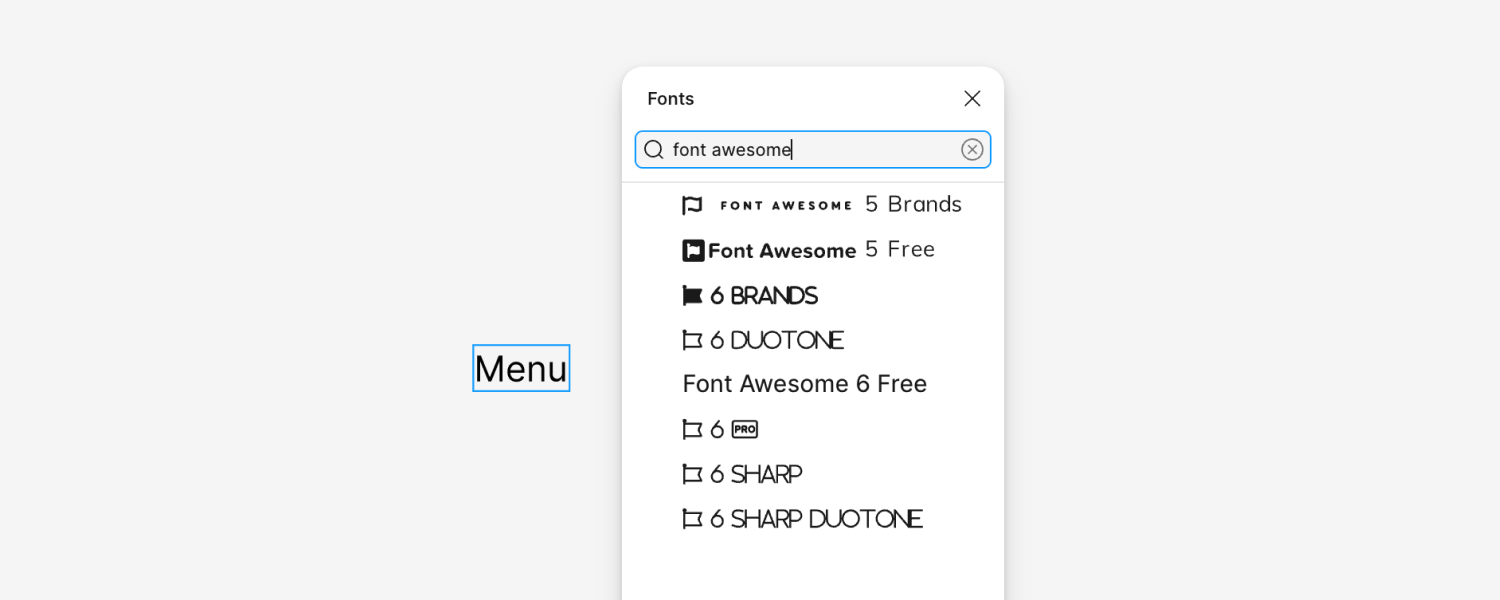Choose the 6 Brands font

click(x=750, y=295)
